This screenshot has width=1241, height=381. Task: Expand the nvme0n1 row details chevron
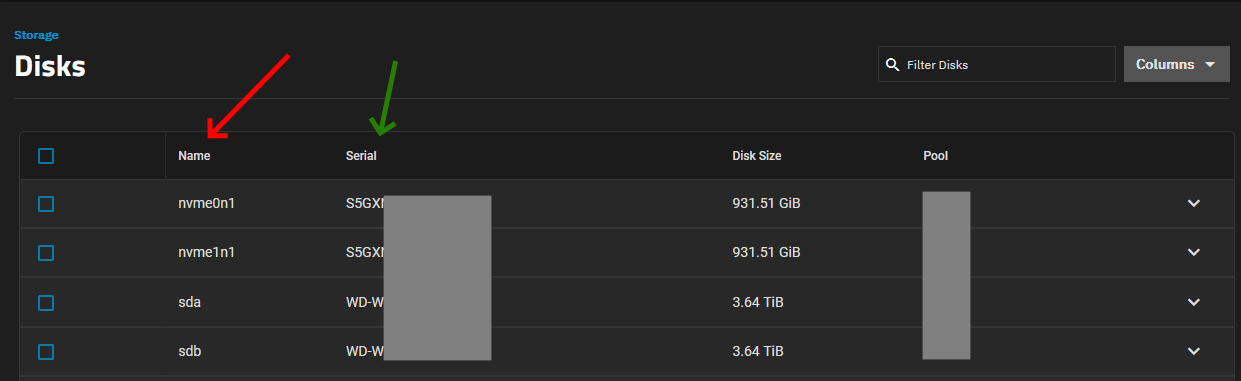click(x=1193, y=204)
